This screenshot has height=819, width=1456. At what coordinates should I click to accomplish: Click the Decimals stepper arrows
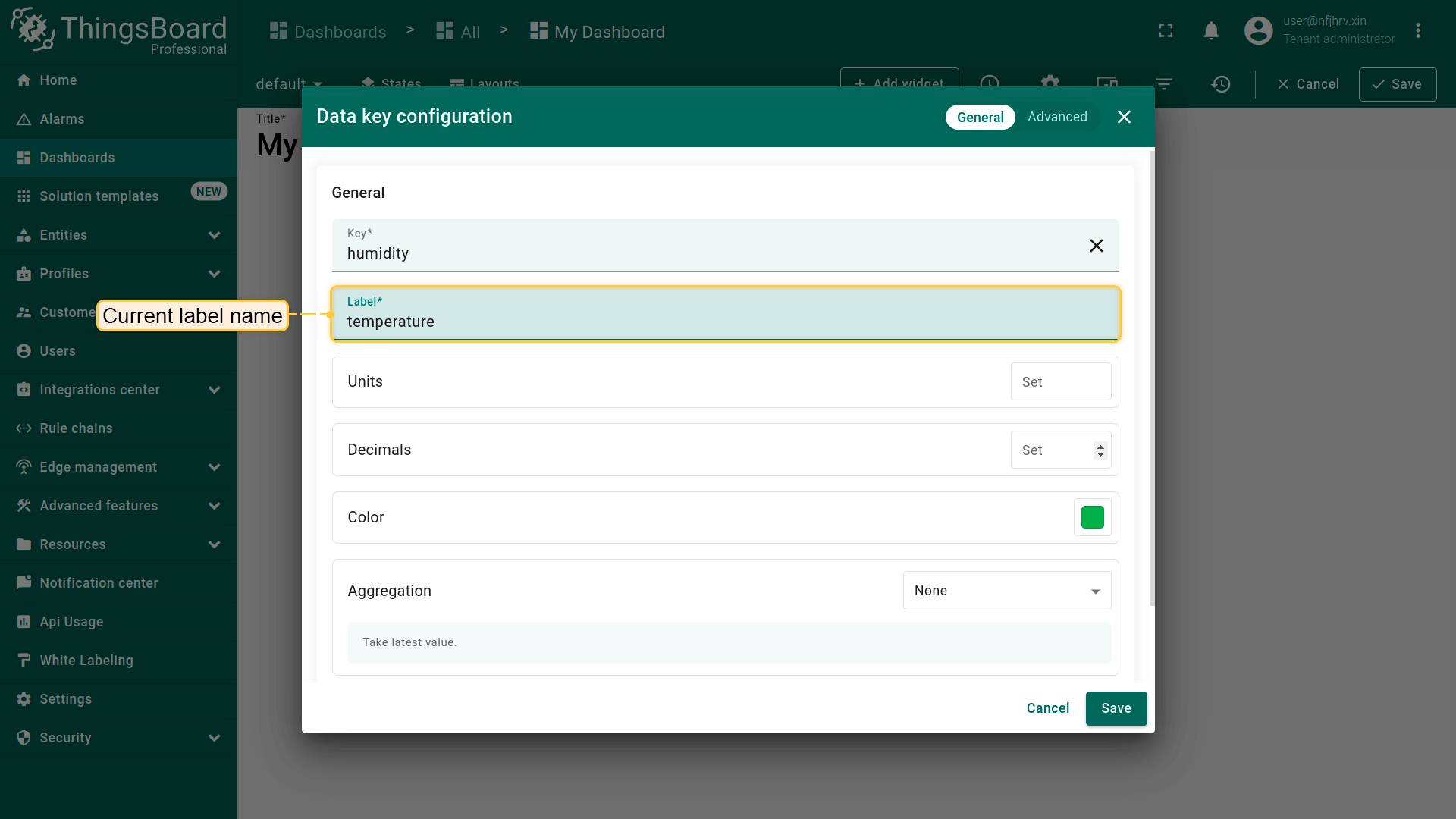(x=1100, y=450)
